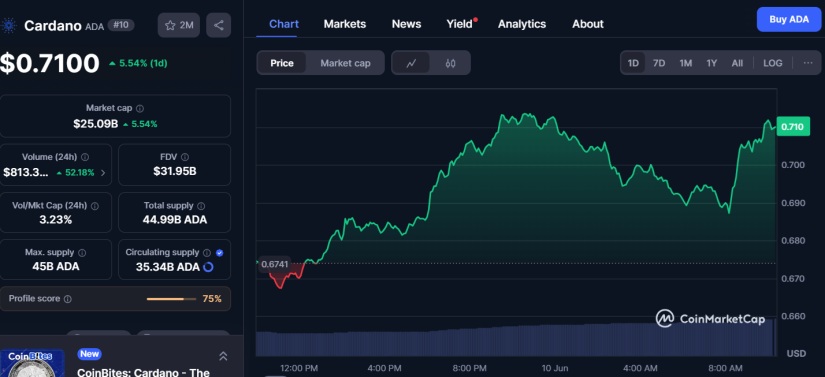Add Cardano to watchlist via star button

179,25
